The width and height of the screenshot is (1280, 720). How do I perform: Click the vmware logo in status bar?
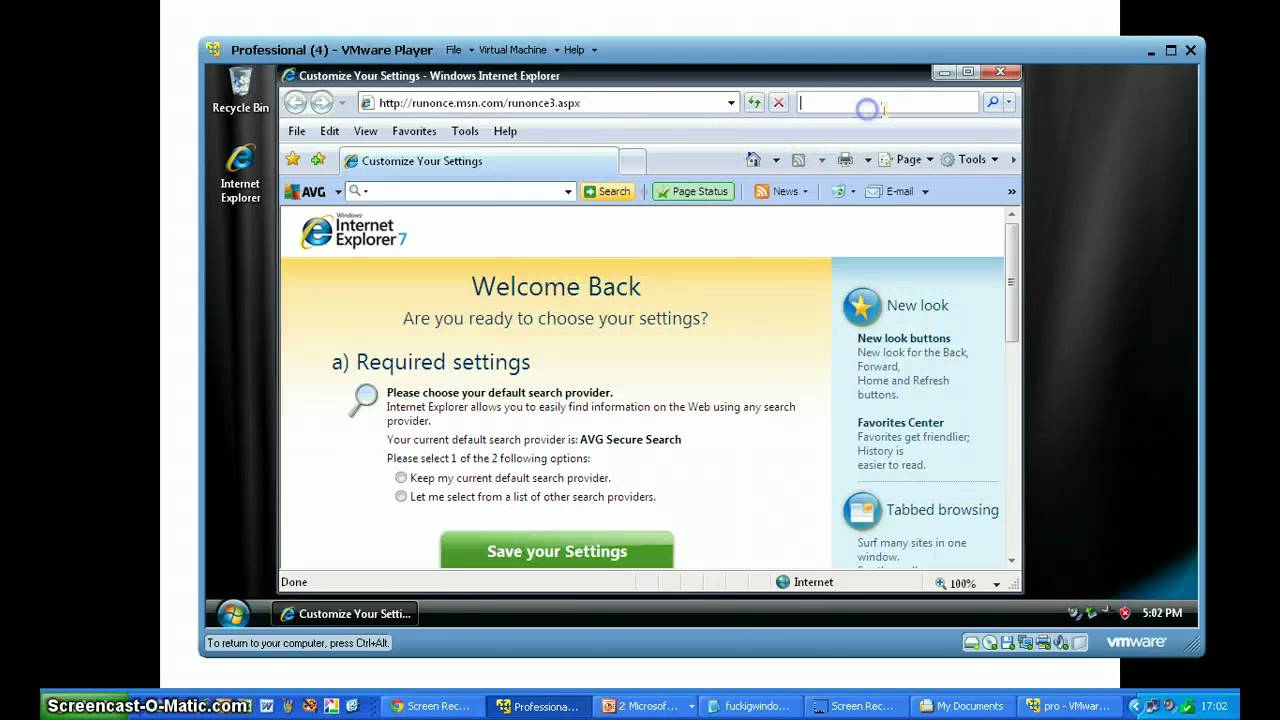point(1136,642)
